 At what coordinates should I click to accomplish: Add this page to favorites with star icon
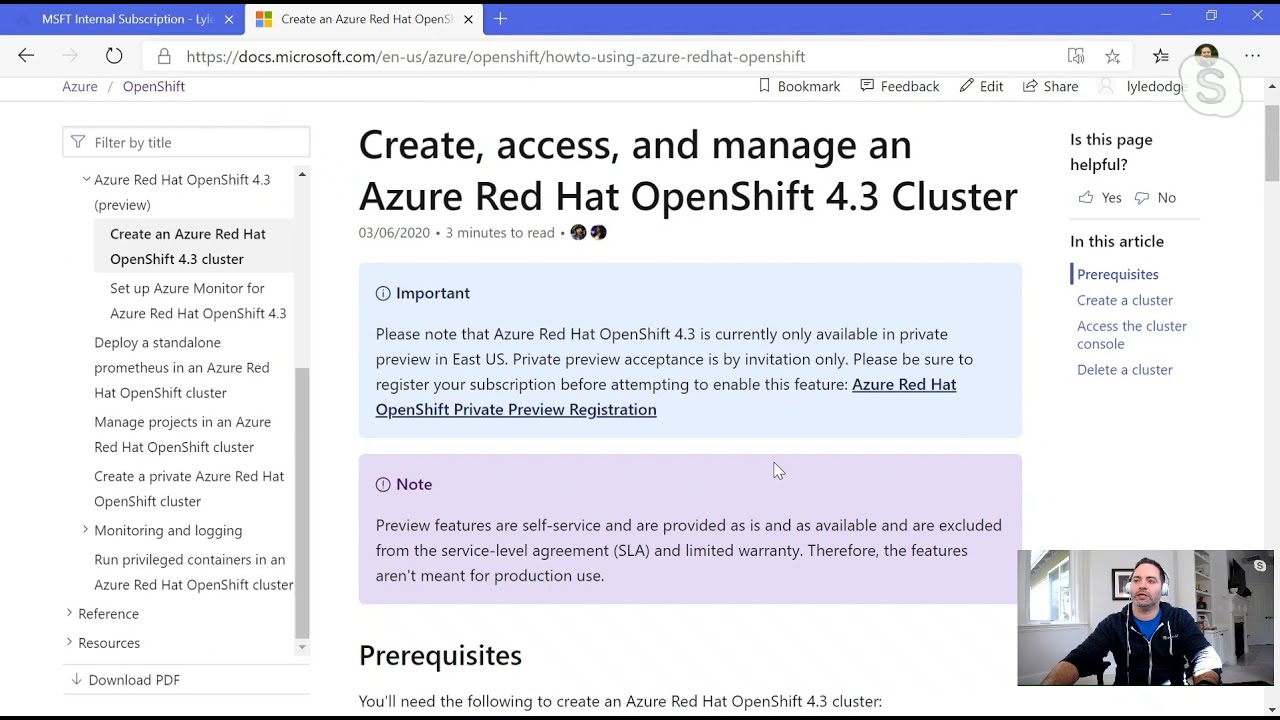pos(1112,56)
